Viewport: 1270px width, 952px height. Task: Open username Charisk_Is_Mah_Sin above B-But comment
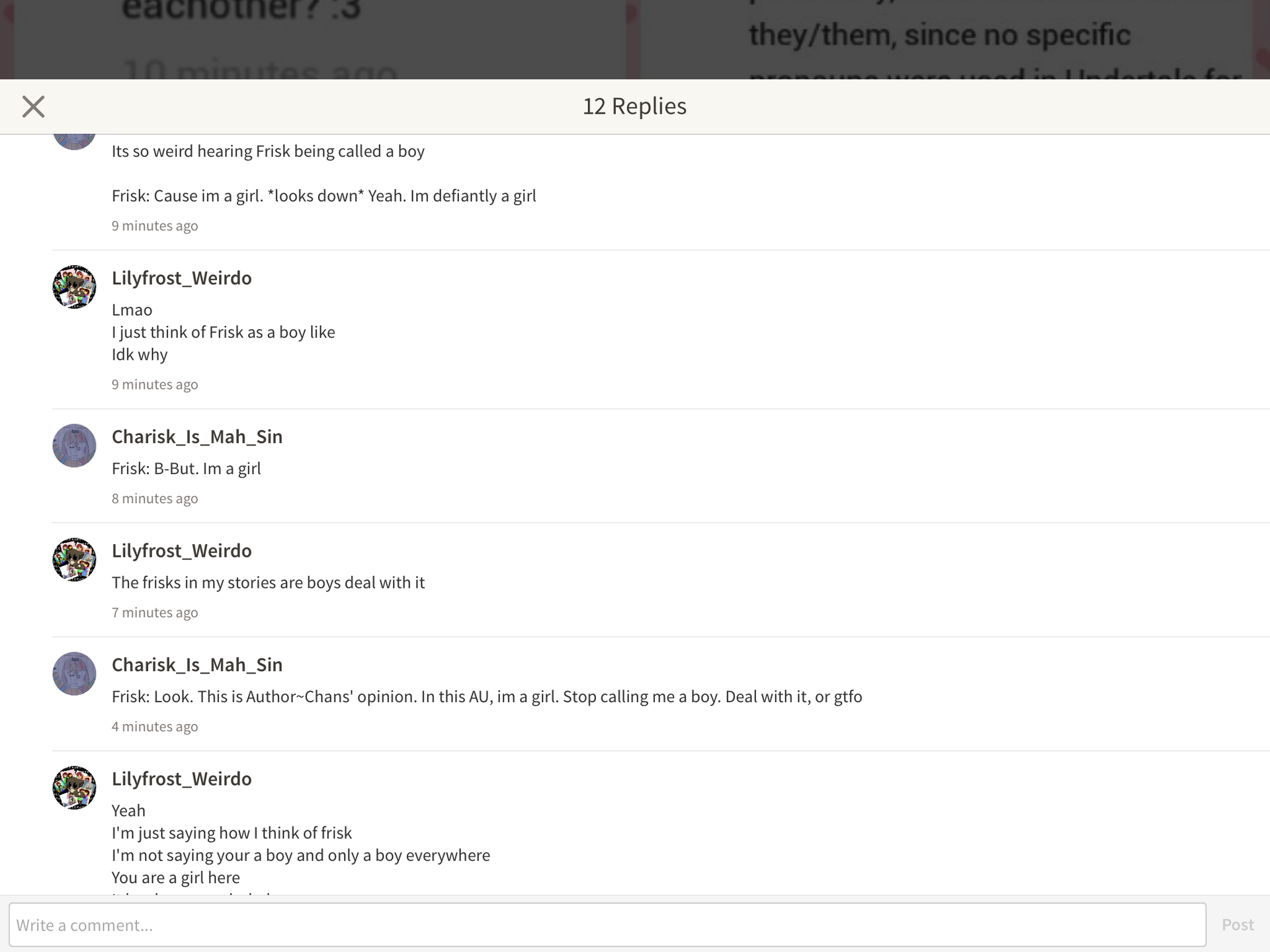[197, 436]
